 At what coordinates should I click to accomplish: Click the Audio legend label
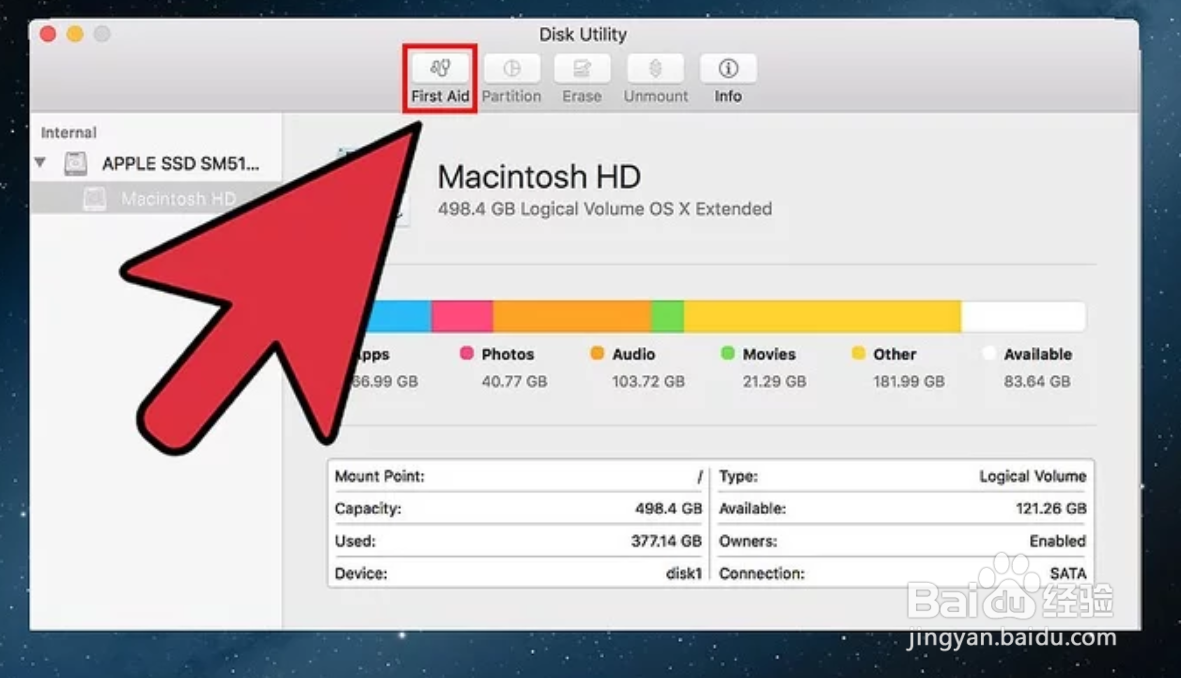click(633, 354)
